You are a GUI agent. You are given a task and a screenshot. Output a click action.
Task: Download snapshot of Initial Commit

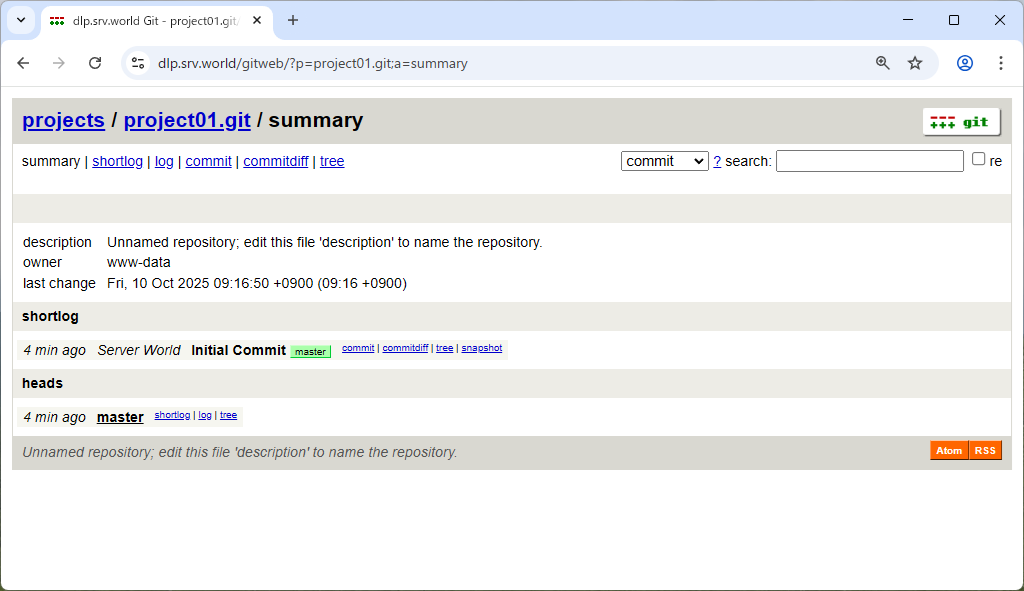tap(481, 348)
